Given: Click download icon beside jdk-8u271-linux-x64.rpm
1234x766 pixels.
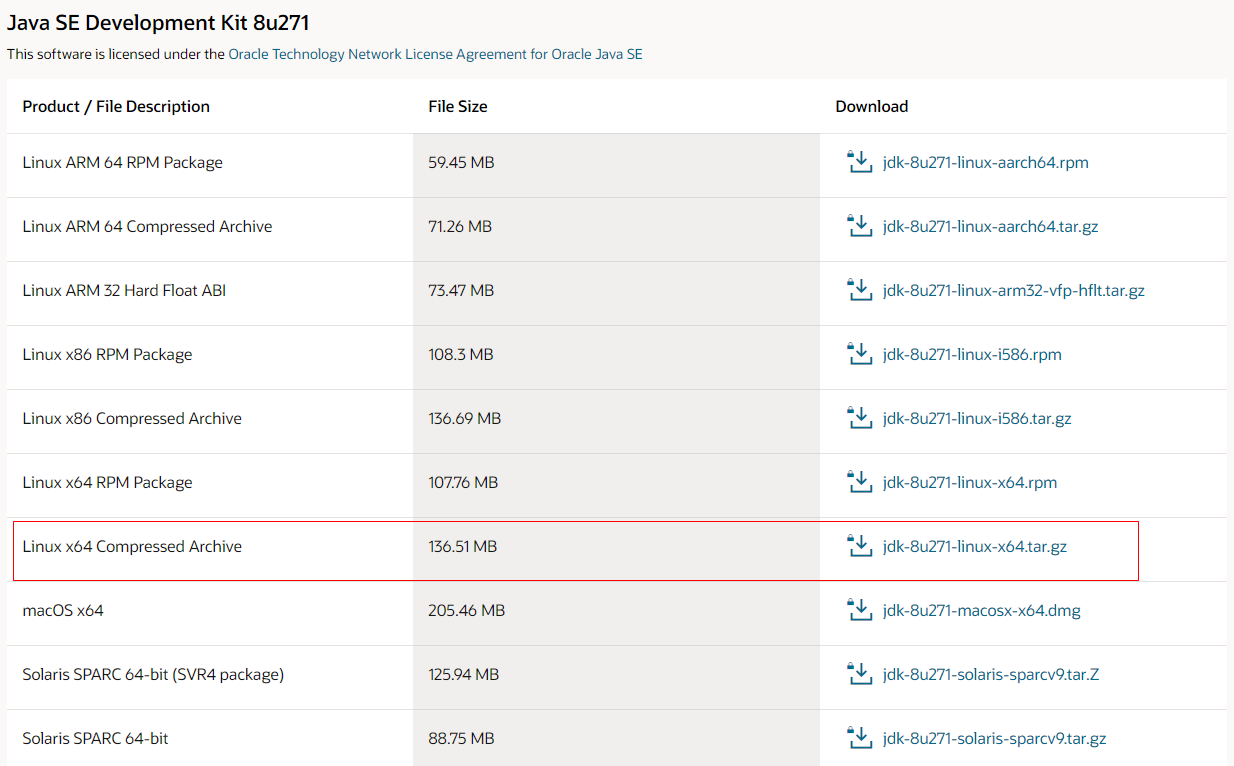Looking at the screenshot, I should click(x=860, y=482).
